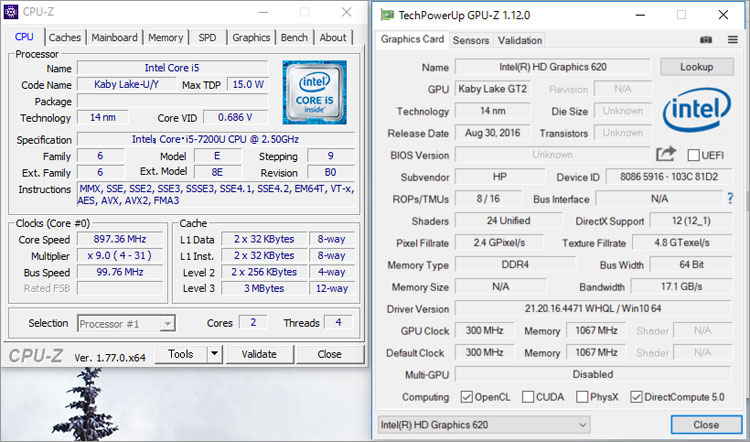Image resolution: width=750 pixels, height=442 pixels.
Task: Open the Processor #1 selection dropdown
Action: (x=126, y=324)
